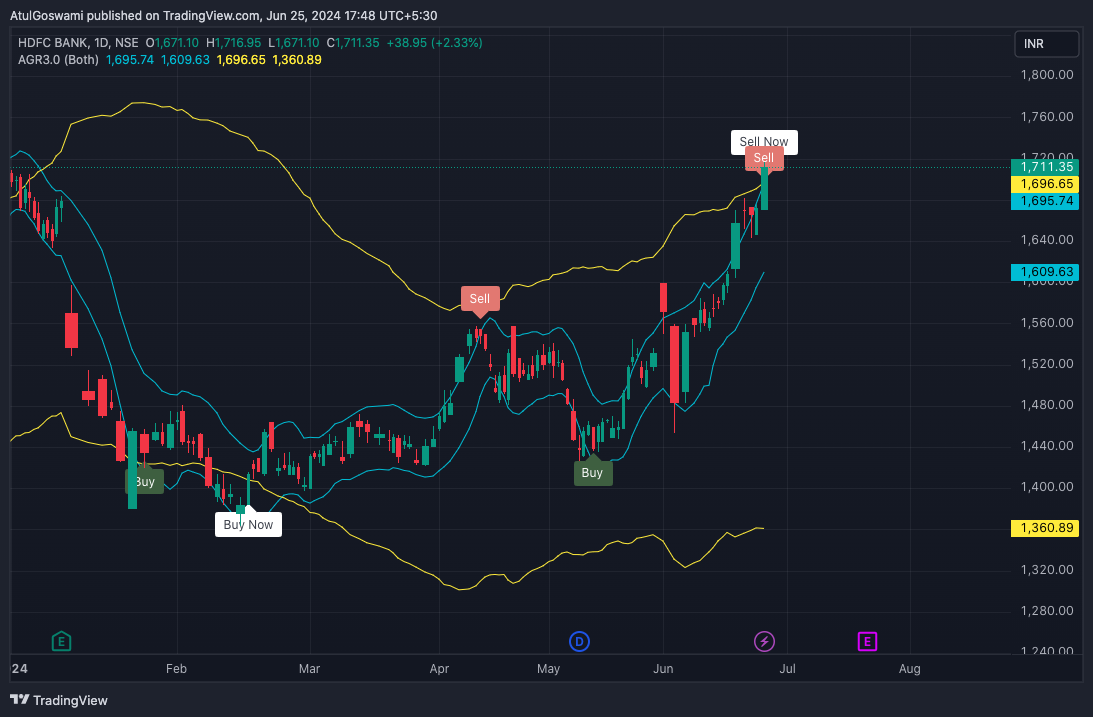Viewport: 1093px width, 717px height.
Task: Click the Feb label on time axis
Action: coord(176,669)
